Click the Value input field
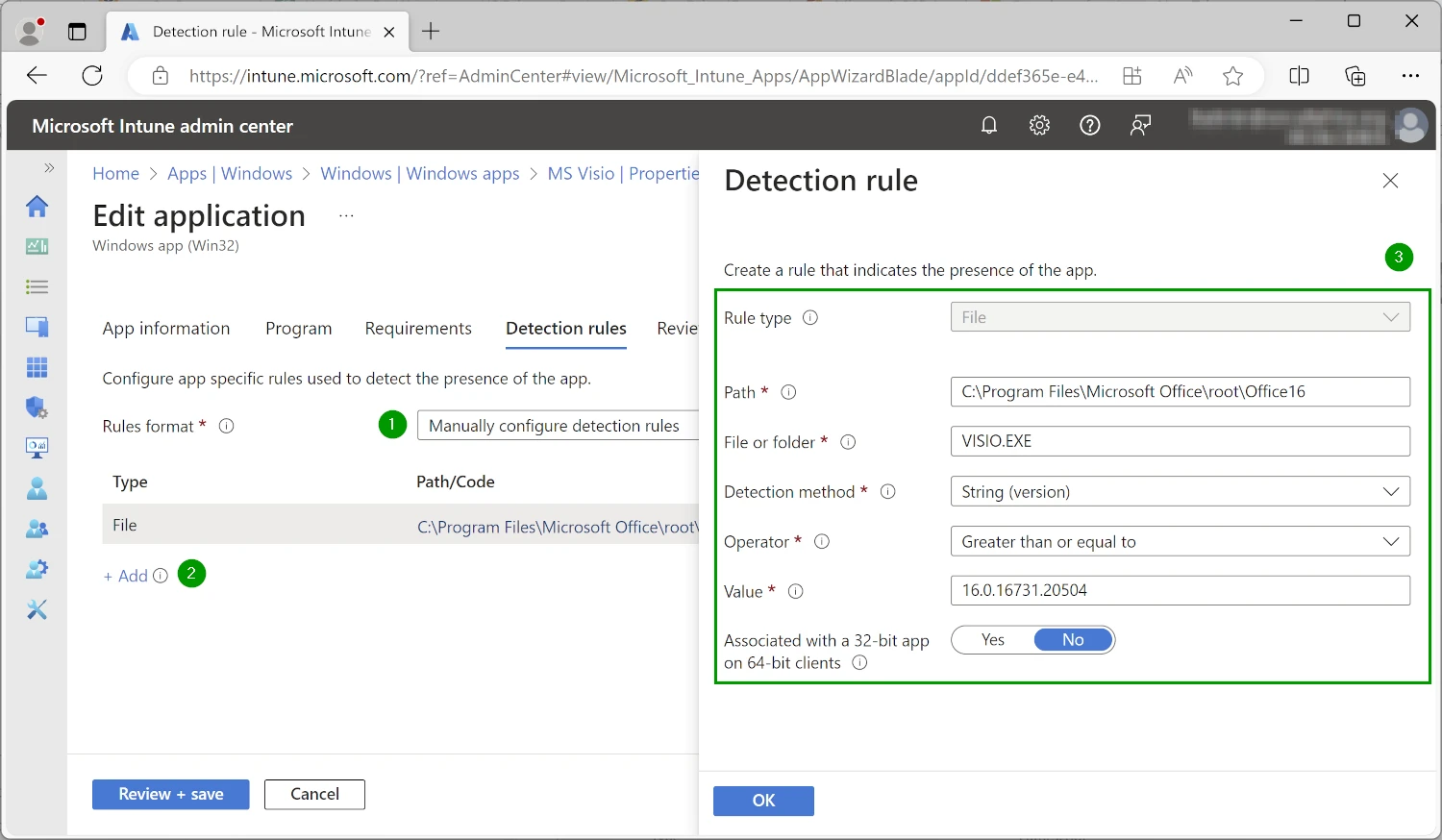Screen dimensions: 1442x840 pyautogui.click(x=1180, y=590)
